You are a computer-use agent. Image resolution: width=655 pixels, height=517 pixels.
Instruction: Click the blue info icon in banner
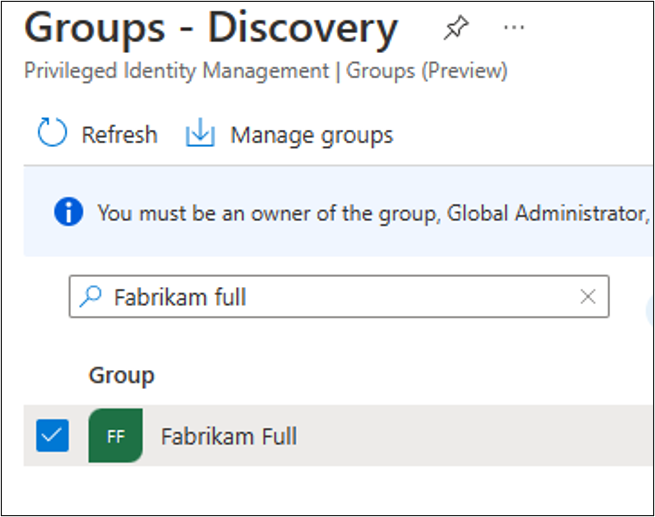coord(69,213)
